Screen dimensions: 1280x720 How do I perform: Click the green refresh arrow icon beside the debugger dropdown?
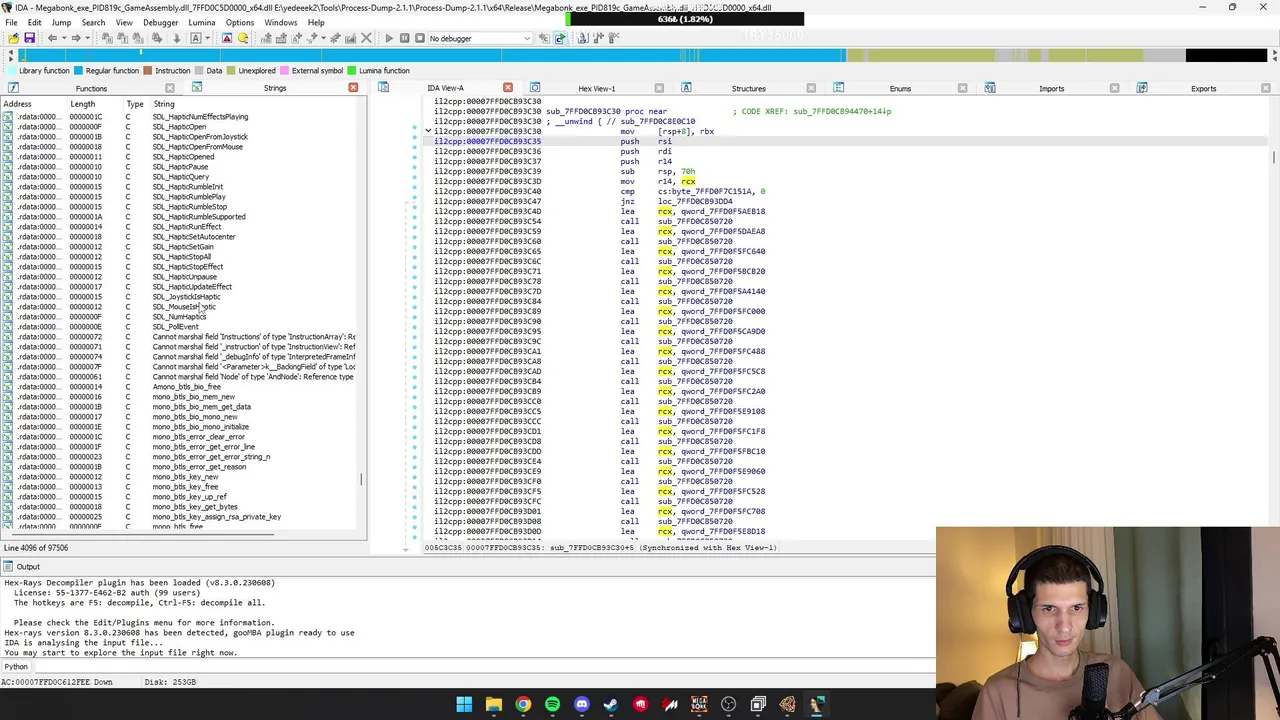point(560,38)
